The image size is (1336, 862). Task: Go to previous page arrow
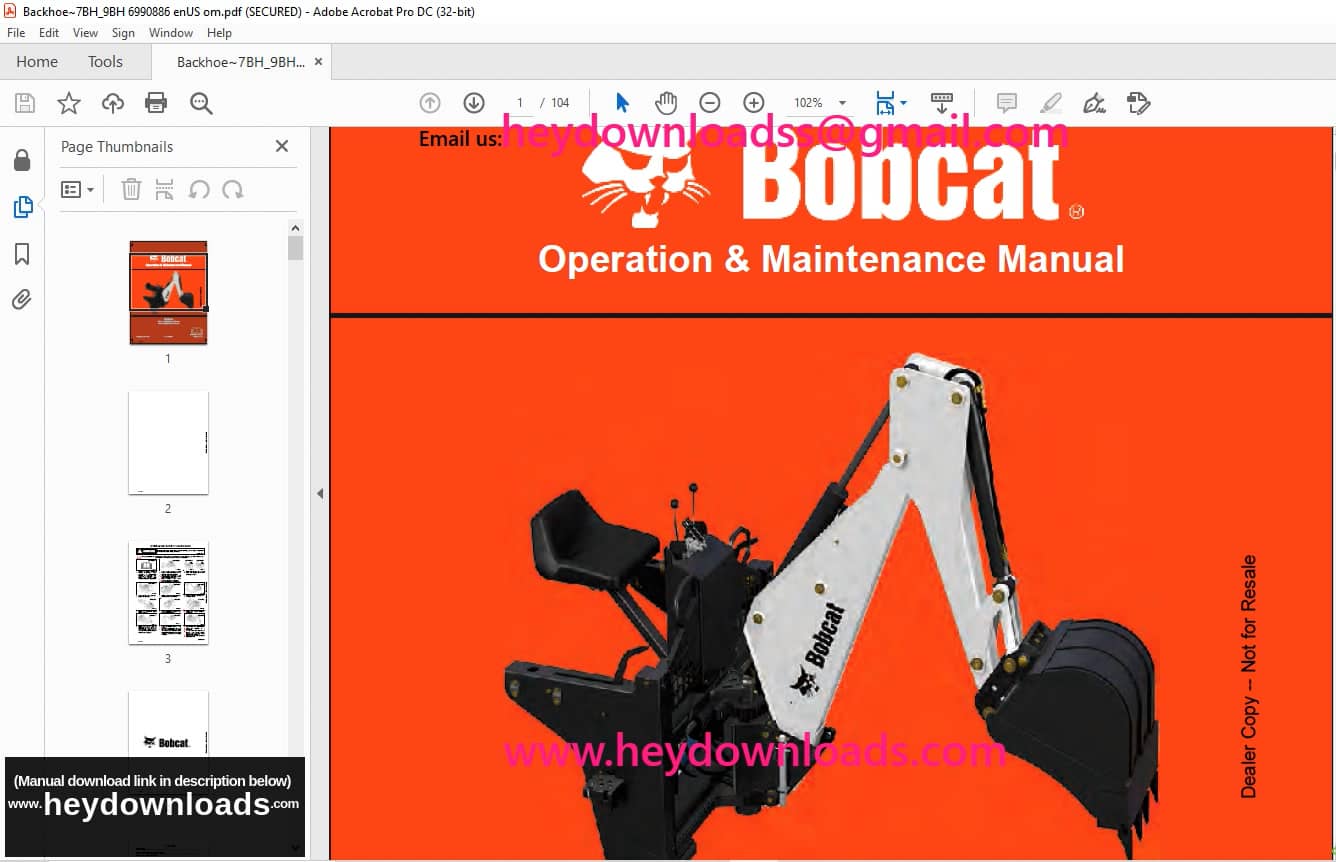click(430, 103)
